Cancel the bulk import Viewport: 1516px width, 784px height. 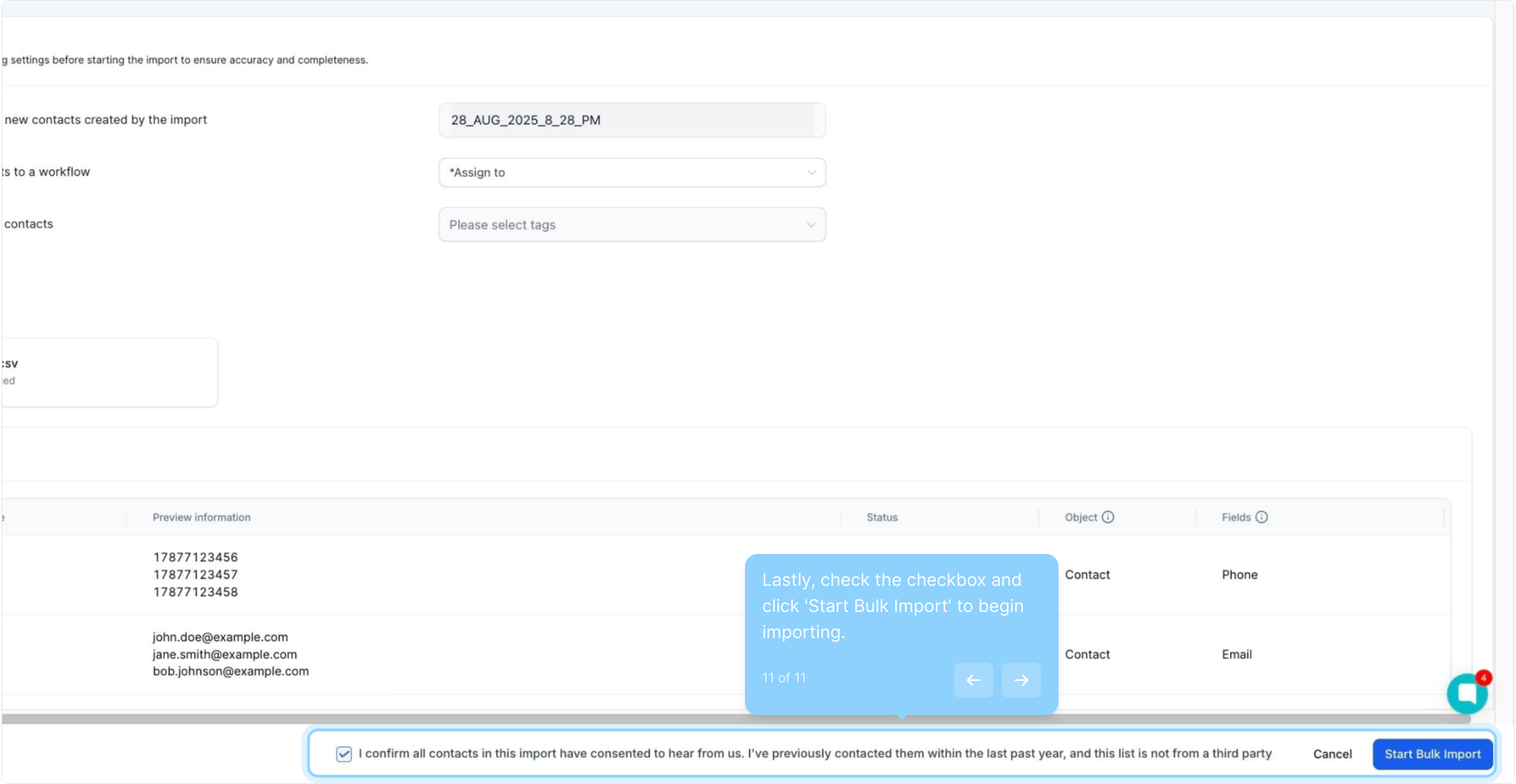point(1332,754)
